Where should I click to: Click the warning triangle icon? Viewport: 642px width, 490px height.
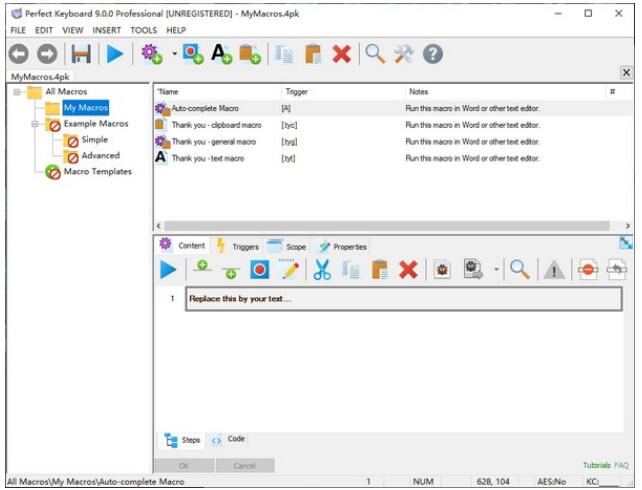(x=554, y=270)
